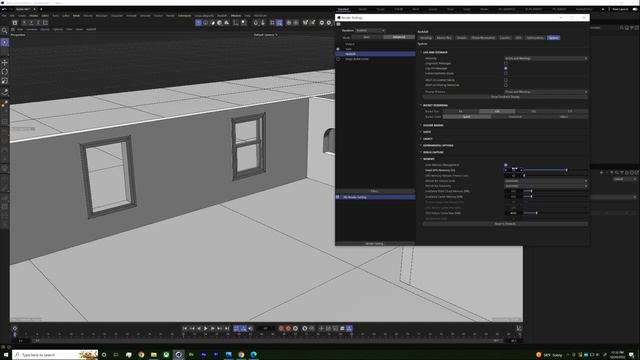Jump to the start of the timeline
The height and width of the screenshot is (360, 640).
185,328
